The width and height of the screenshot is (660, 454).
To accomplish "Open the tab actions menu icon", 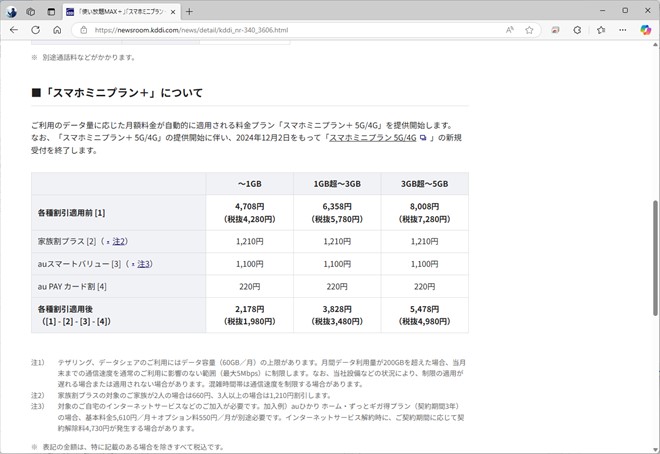I will click(x=51, y=12).
